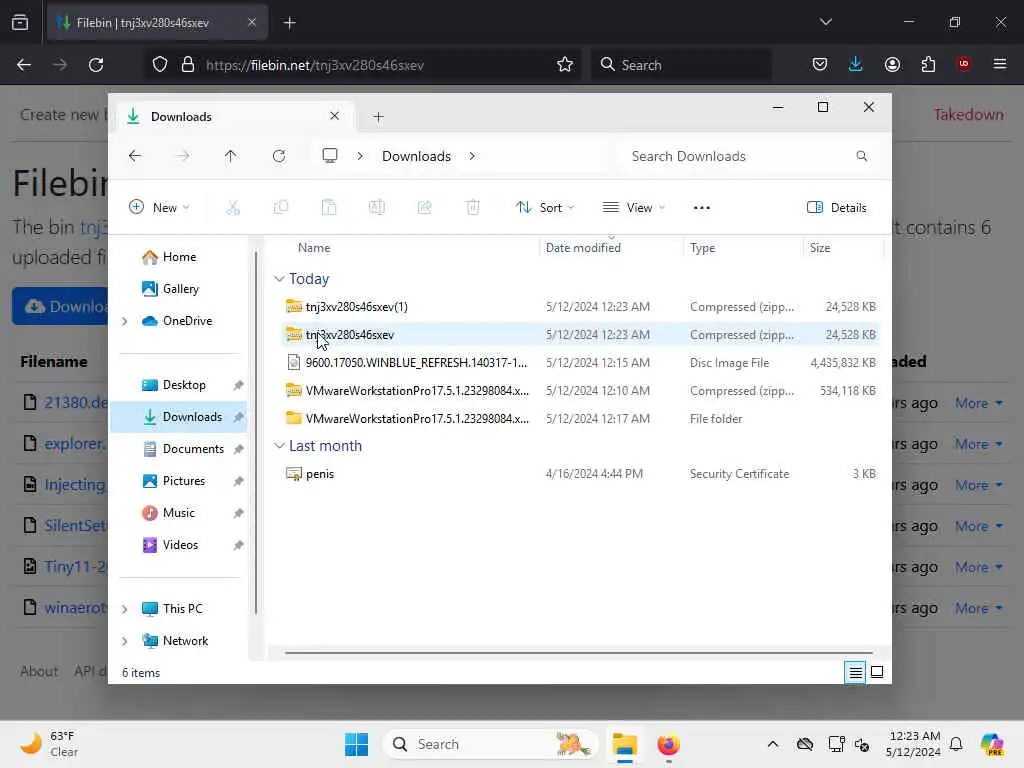Screen dimensions: 1024x768
Task: Click the Paste icon in Explorer toolbar
Action: point(329,208)
